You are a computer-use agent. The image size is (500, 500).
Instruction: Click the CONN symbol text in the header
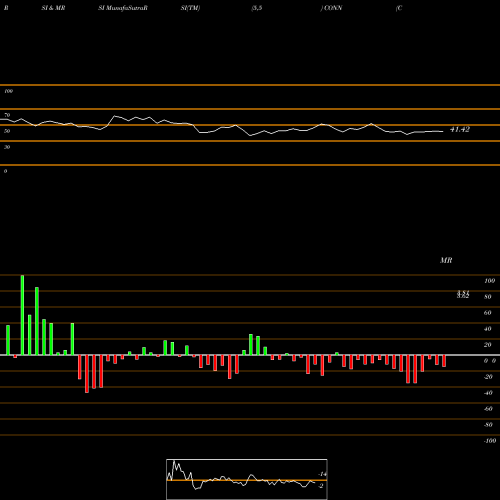[333, 8]
